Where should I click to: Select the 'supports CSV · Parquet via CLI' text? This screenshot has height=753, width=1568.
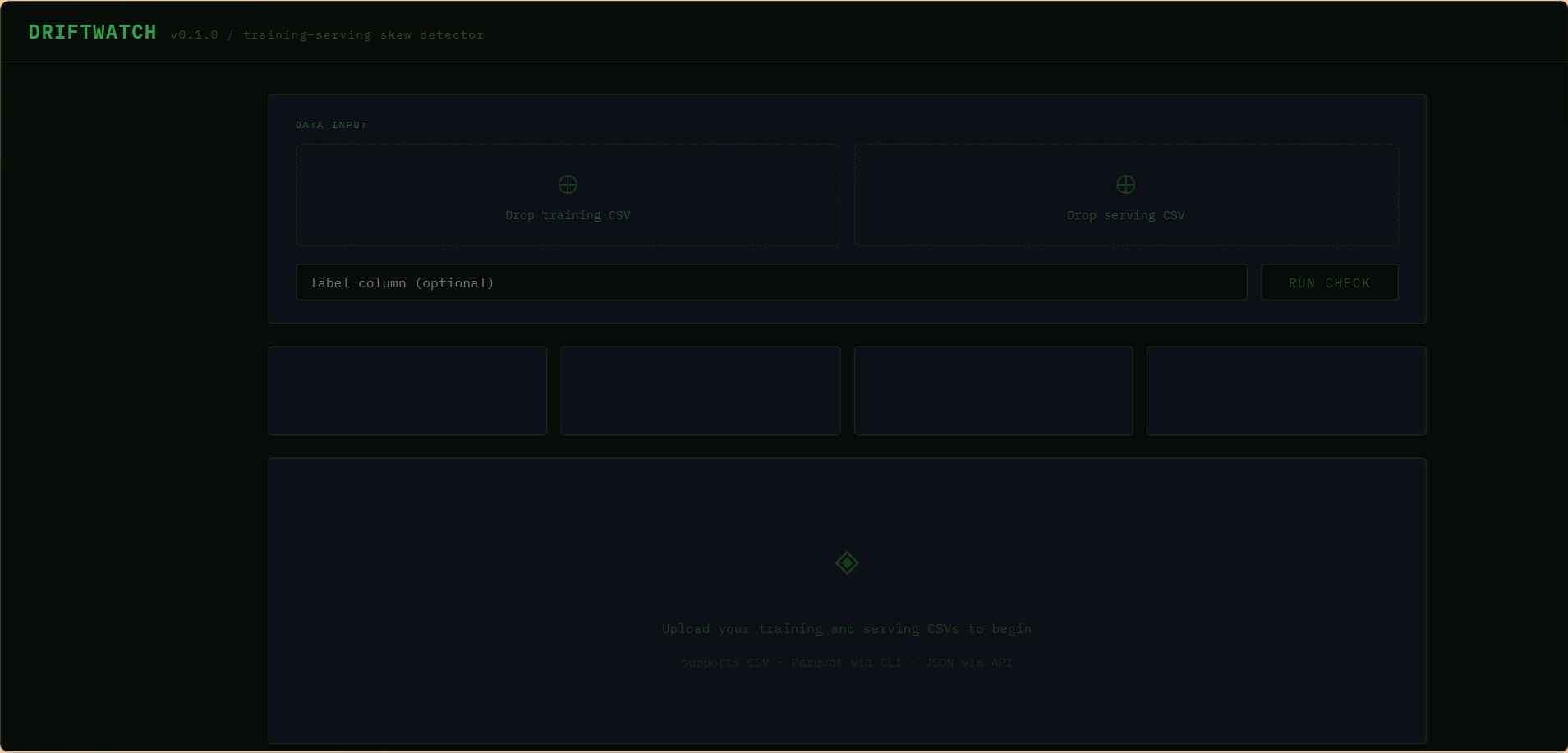click(791, 663)
